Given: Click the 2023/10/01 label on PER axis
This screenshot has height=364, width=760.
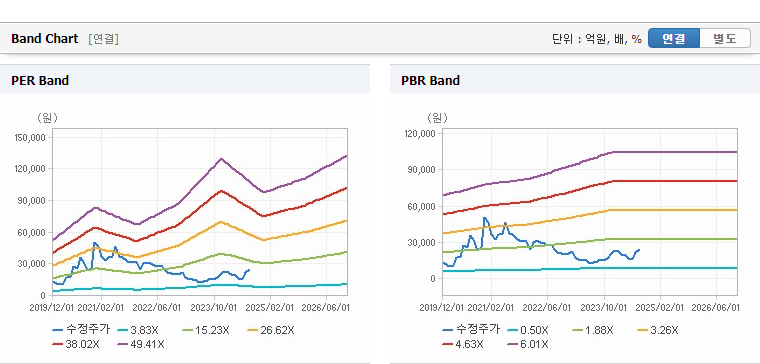Looking at the screenshot, I should (213, 308).
